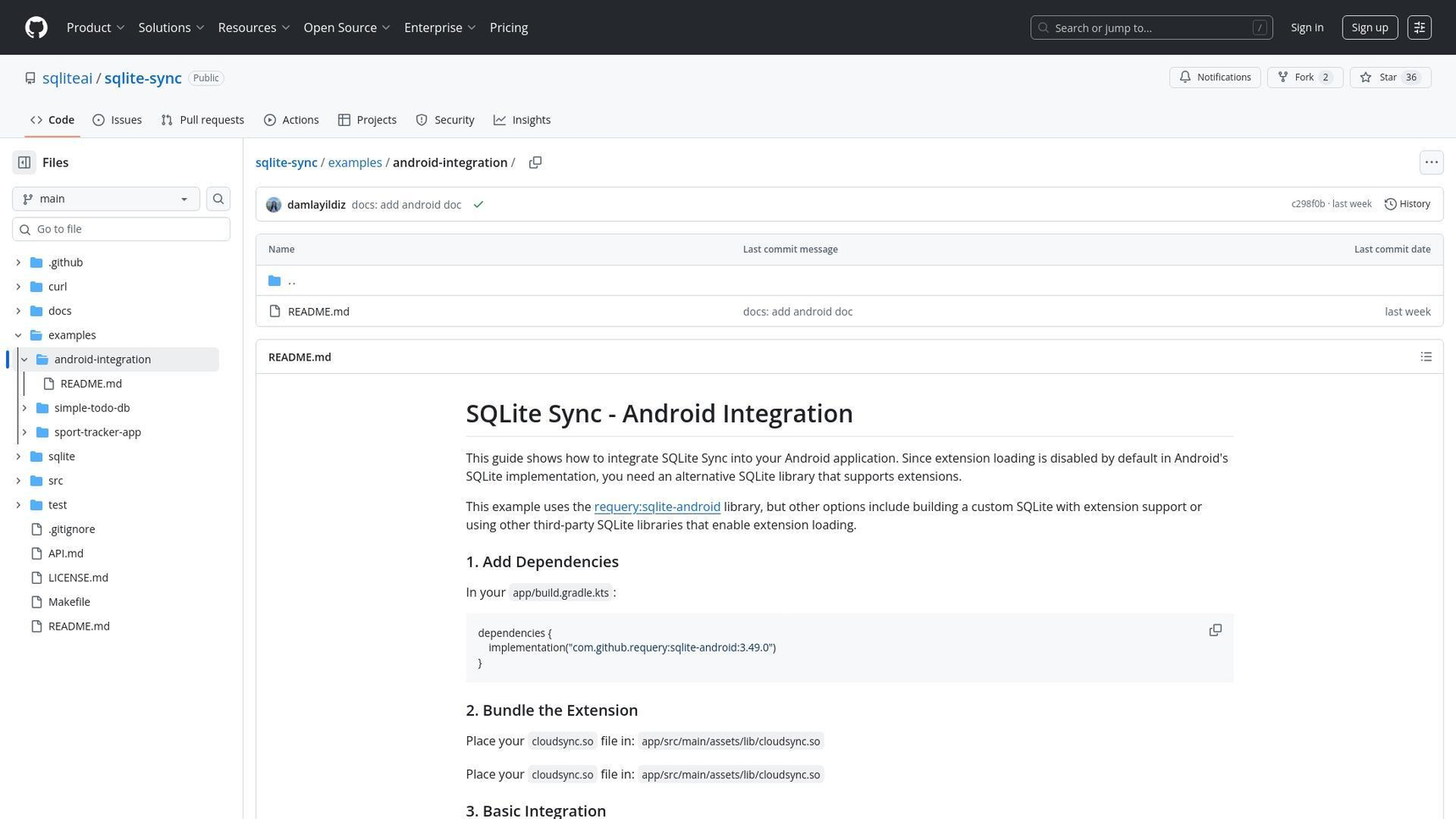1456x819 pixels.
Task: View the commit check status mark
Action: (x=478, y=205)
